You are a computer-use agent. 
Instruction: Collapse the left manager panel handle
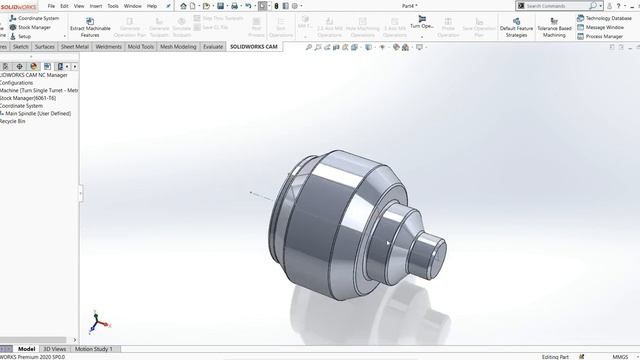tap(80, 193)
